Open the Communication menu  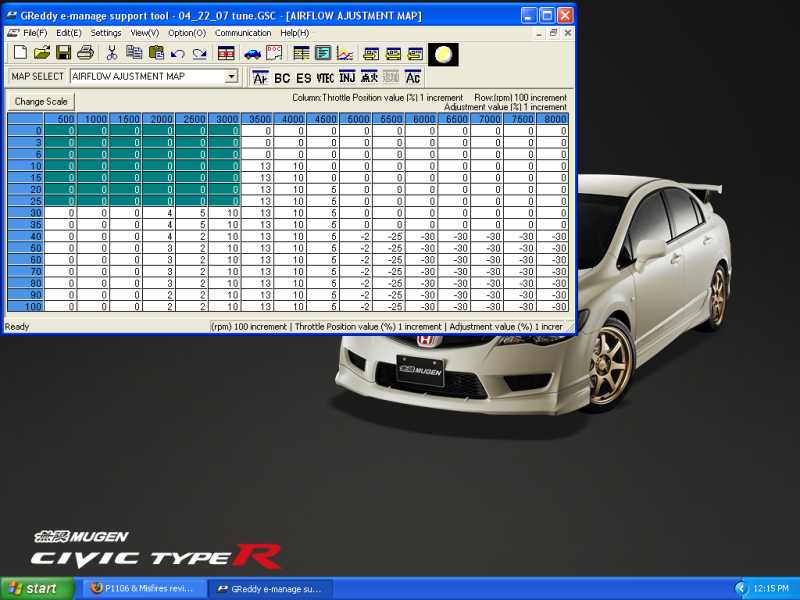tap(243, 33)
